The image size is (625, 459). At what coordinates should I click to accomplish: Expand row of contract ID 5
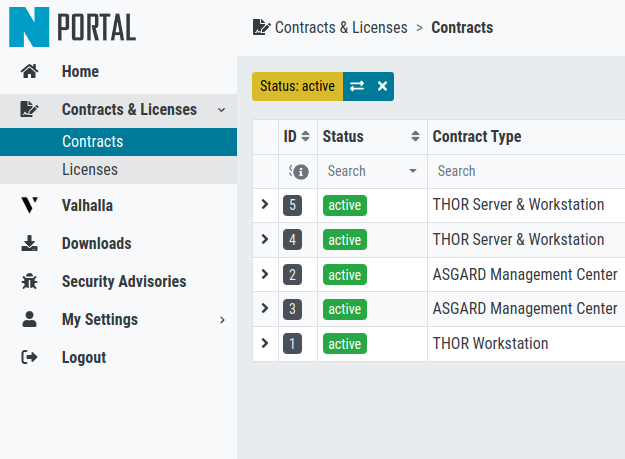coord(265,205)
